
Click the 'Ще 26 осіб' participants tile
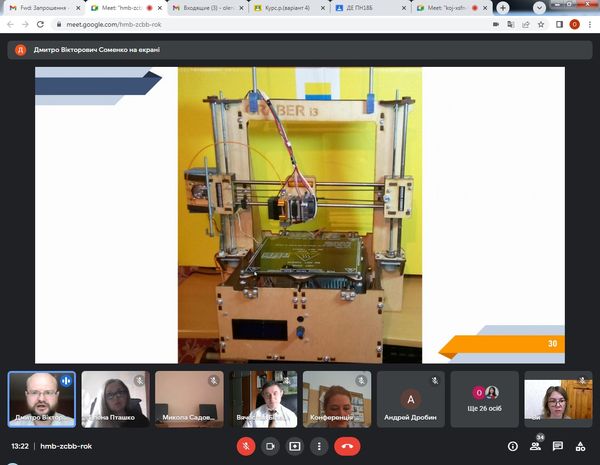[485, 400]
